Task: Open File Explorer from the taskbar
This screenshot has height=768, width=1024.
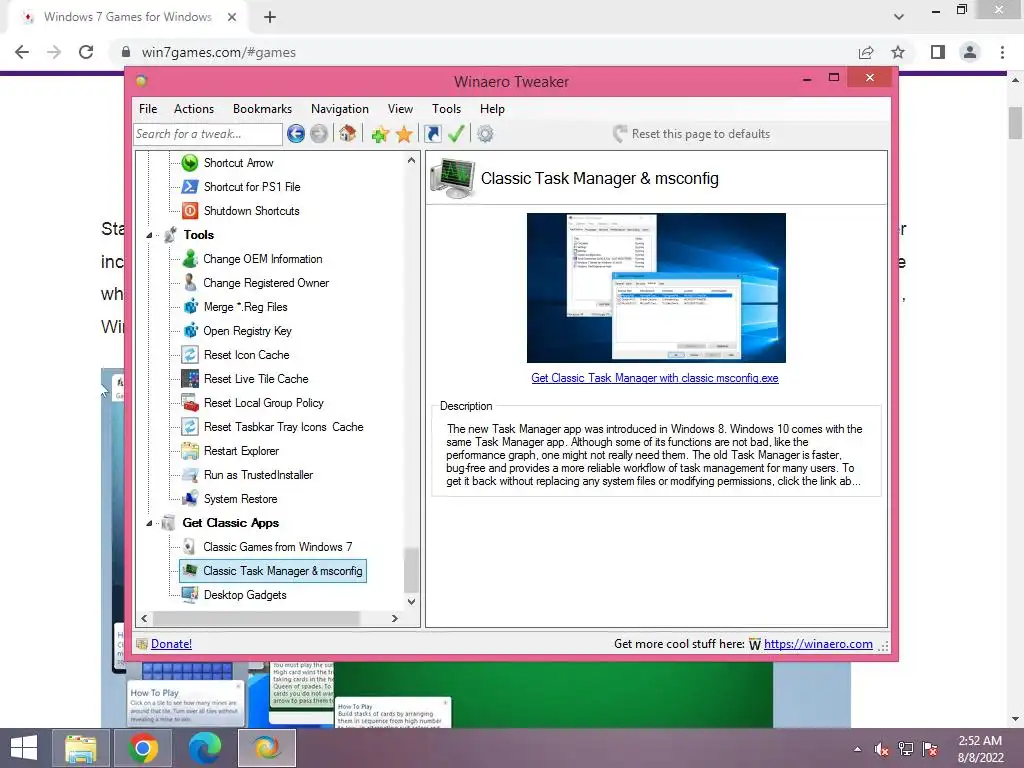Action: [81, 748]
